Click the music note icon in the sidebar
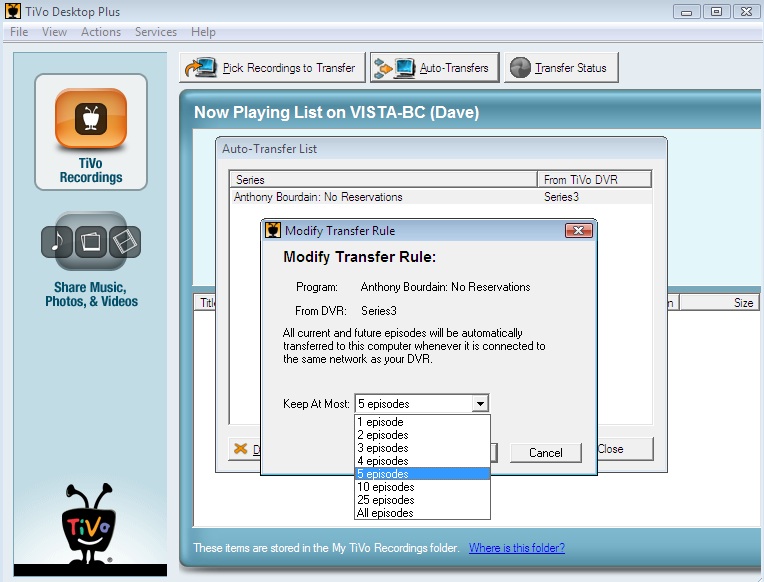The width and height of the screenshot is (764, 582). click(57, 241)
